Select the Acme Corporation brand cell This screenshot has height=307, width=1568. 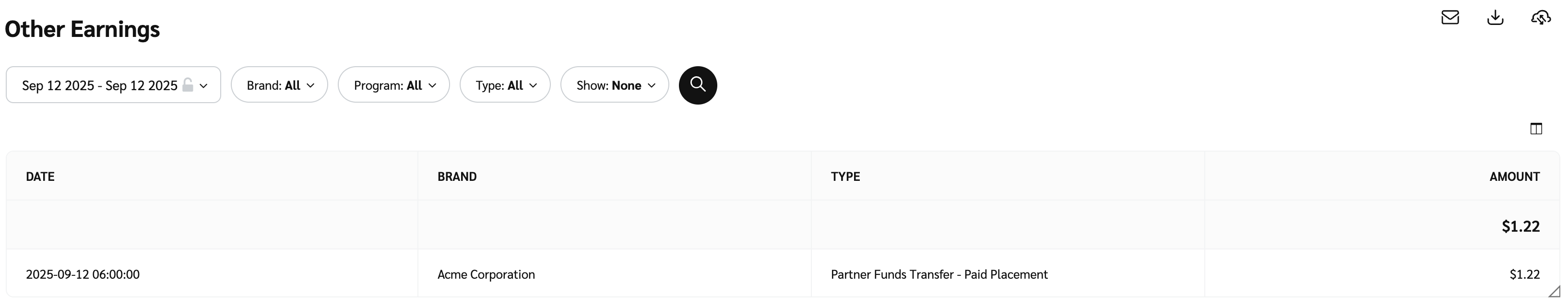point(486,275)
